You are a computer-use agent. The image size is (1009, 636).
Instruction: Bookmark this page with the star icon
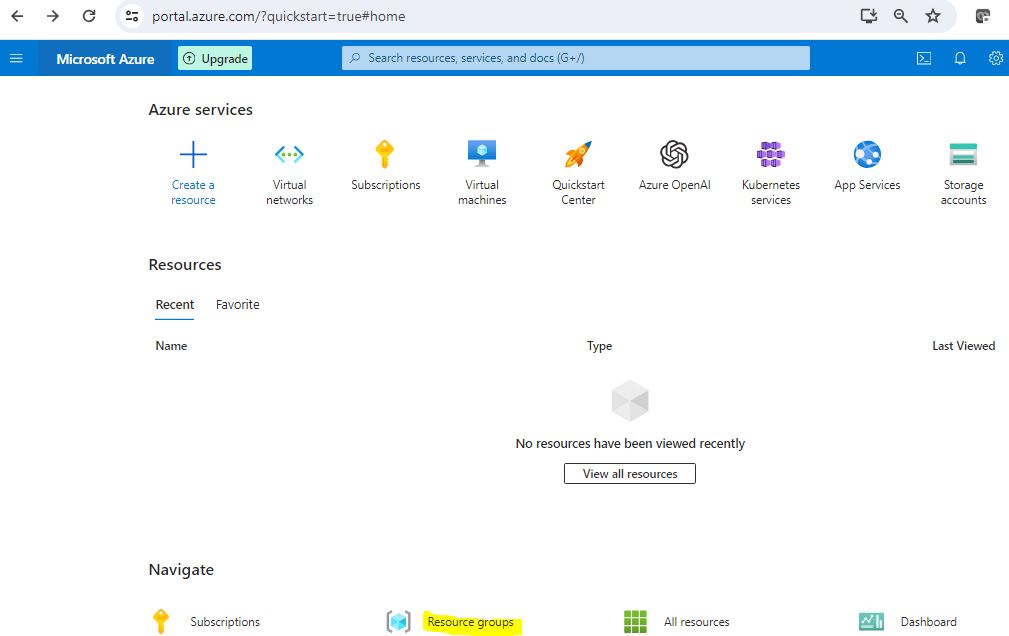click(x=933, y=16)
